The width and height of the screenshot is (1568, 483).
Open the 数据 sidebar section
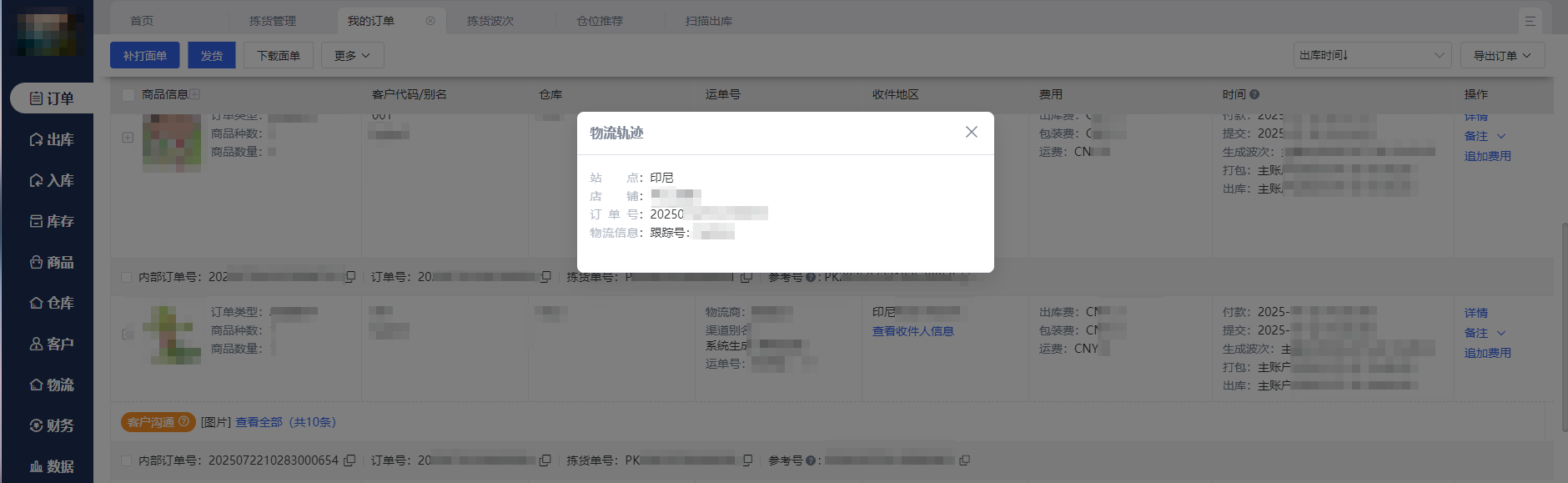click(52, 466)
